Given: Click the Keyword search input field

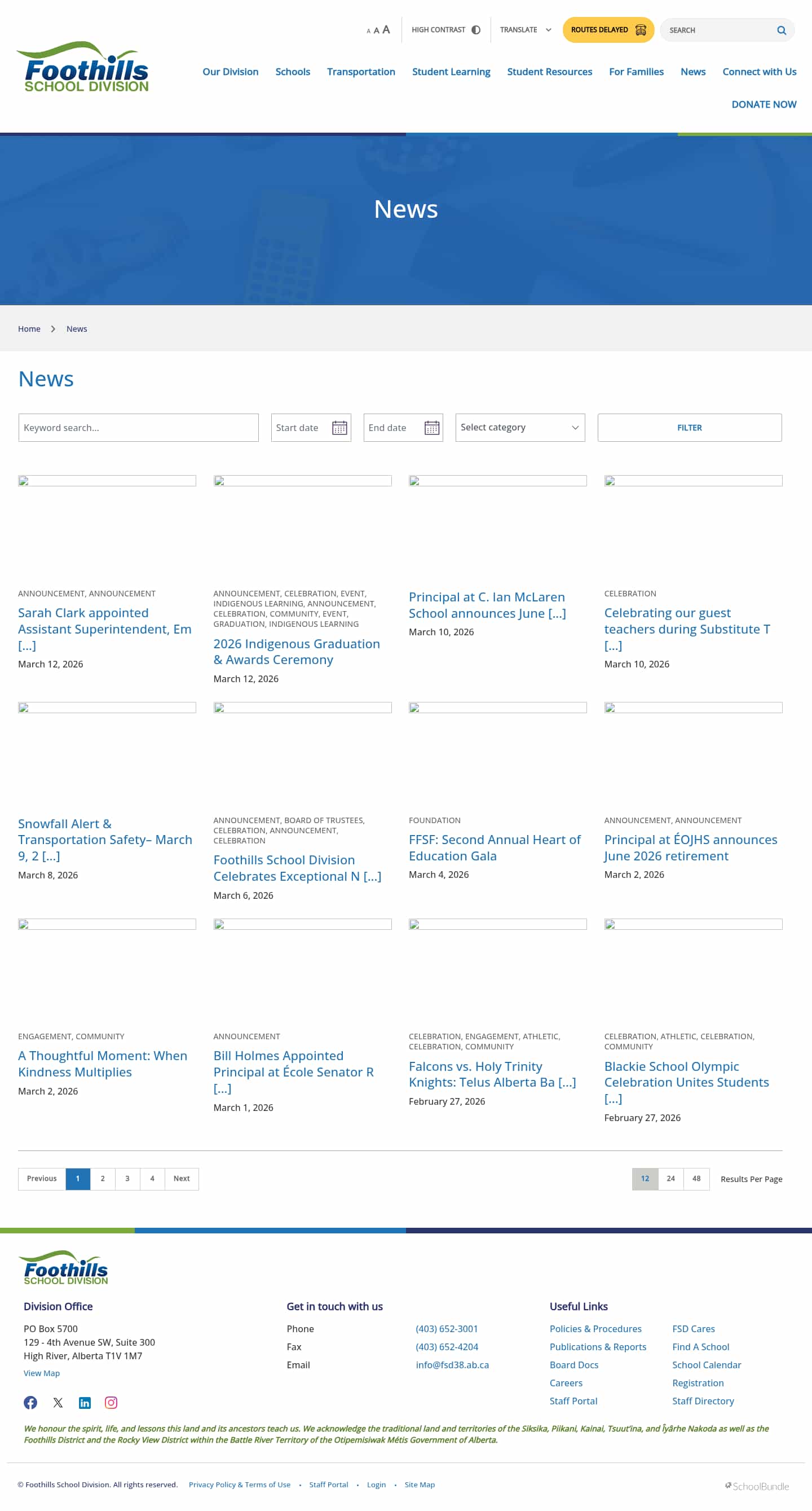Looking at the screenshot, I should pyautogui.click(x=138, y=428).
